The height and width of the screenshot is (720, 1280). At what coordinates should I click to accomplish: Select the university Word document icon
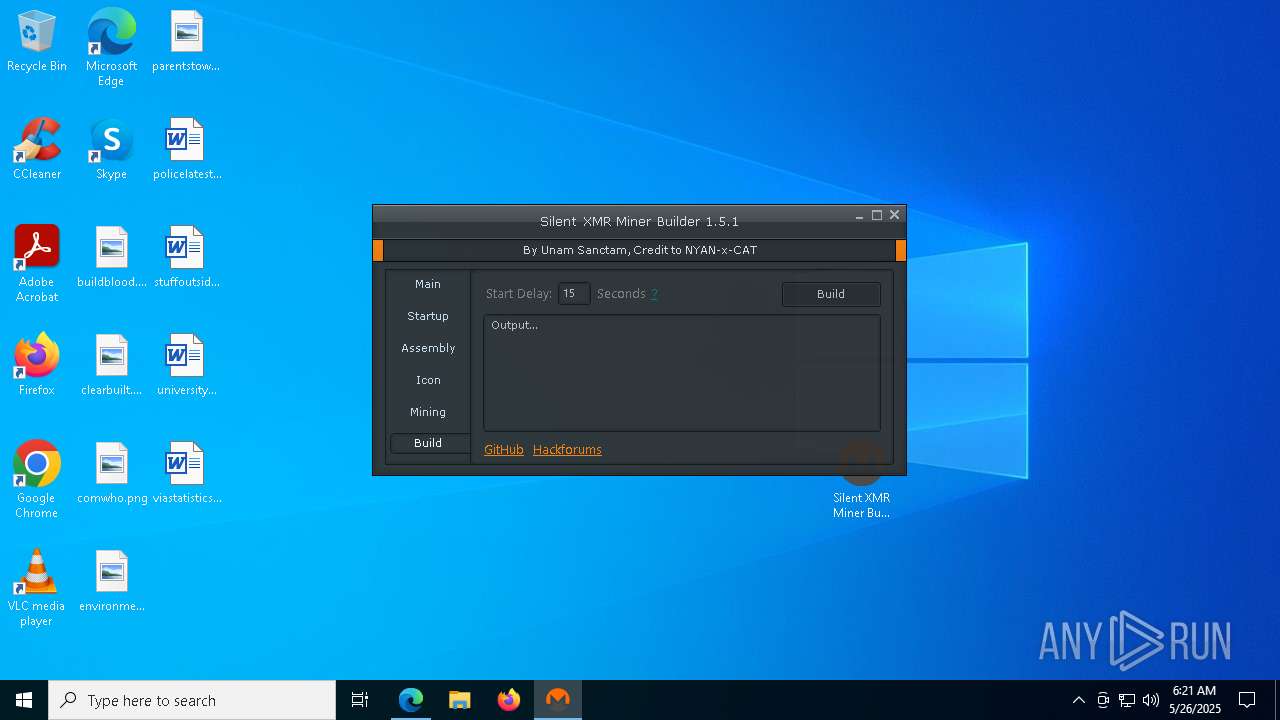point(186,366)
